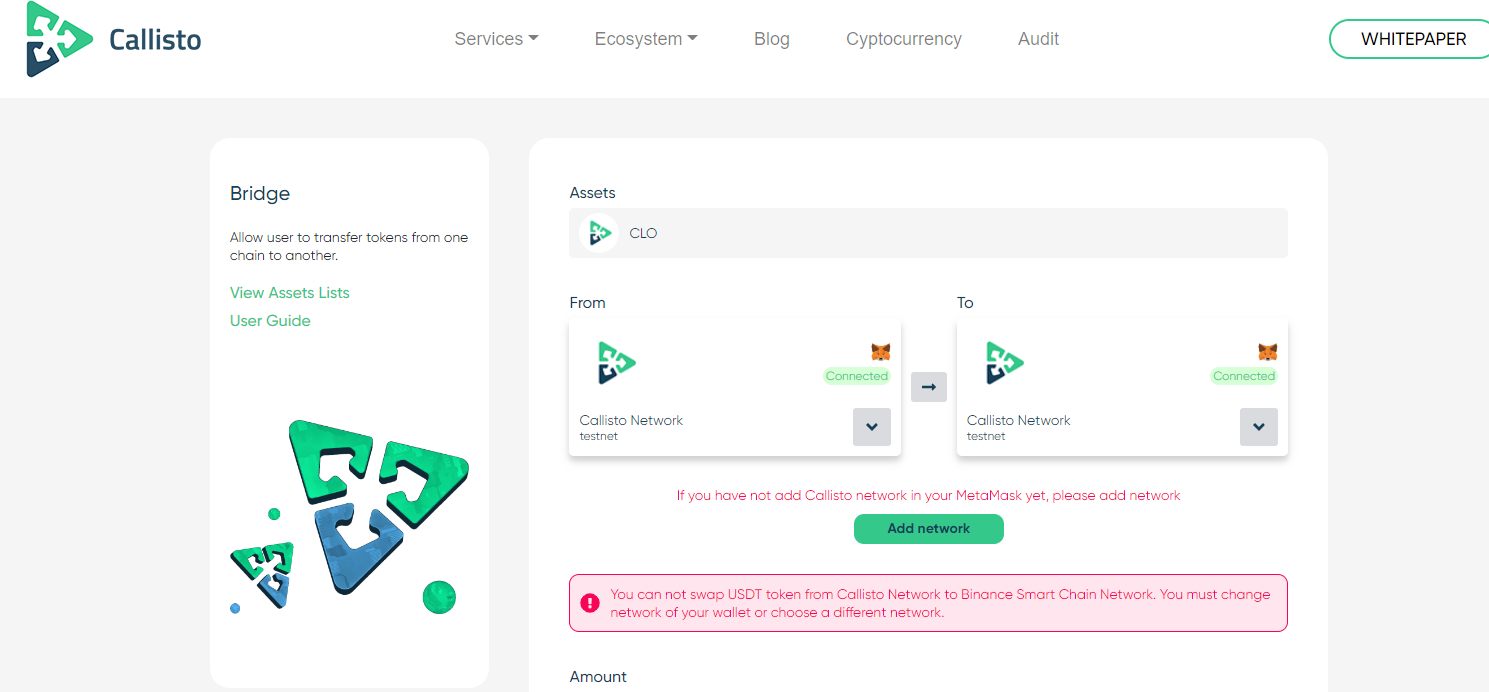Open the User Guide link
This screenshot has width=1489, height=692.
(x=270, y=320)
